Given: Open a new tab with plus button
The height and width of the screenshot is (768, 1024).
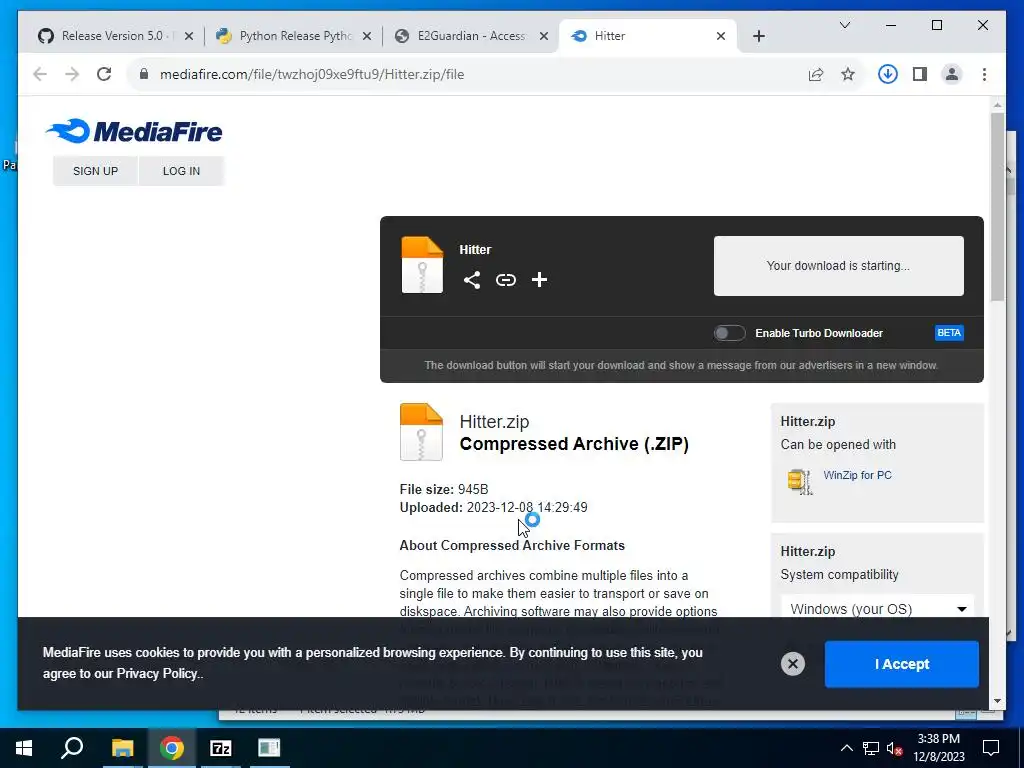Looking at the screenshot, I should pos(758,36).
